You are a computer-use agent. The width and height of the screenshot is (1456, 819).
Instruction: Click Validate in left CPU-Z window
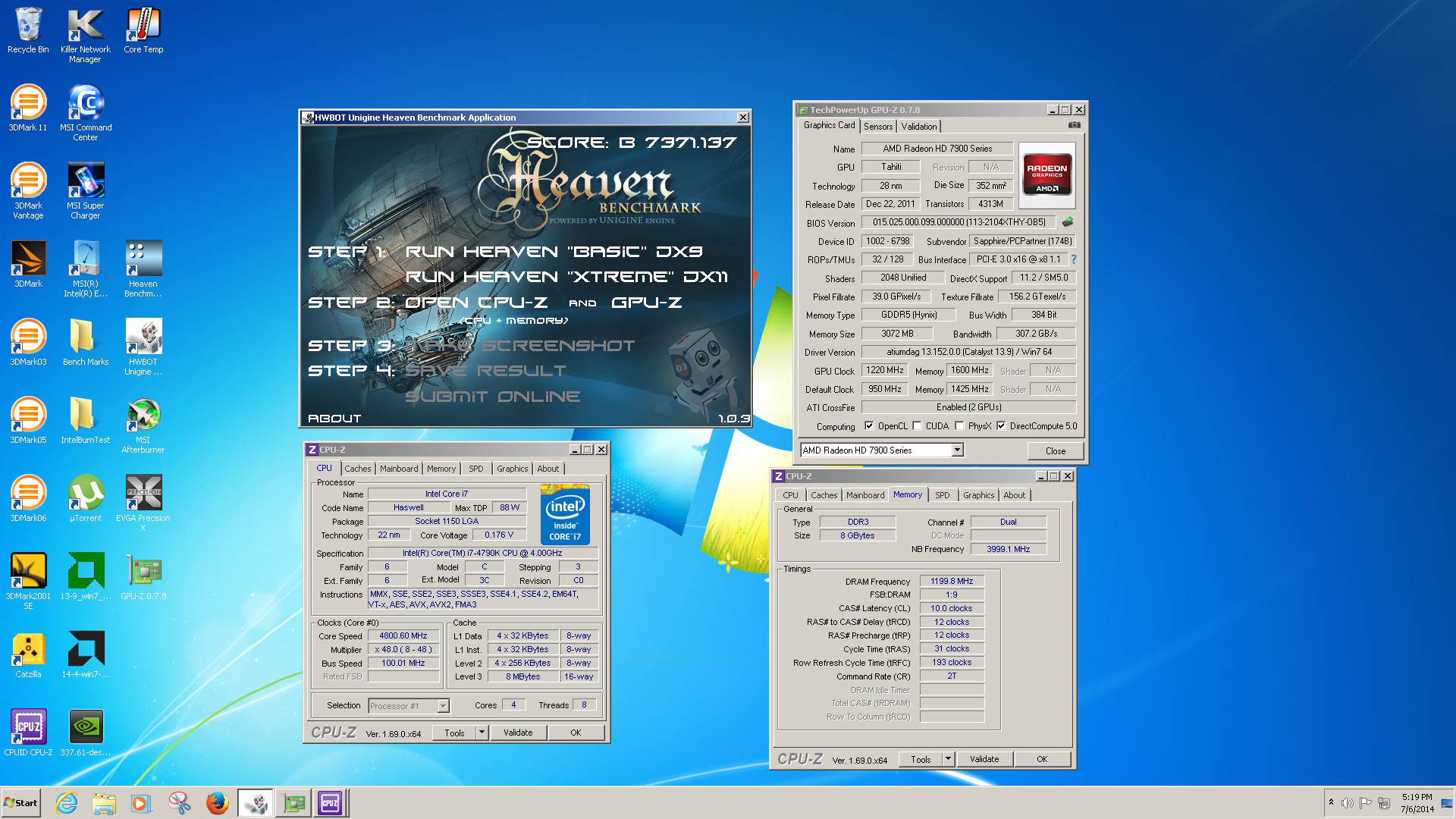click(x=518, y=733)
